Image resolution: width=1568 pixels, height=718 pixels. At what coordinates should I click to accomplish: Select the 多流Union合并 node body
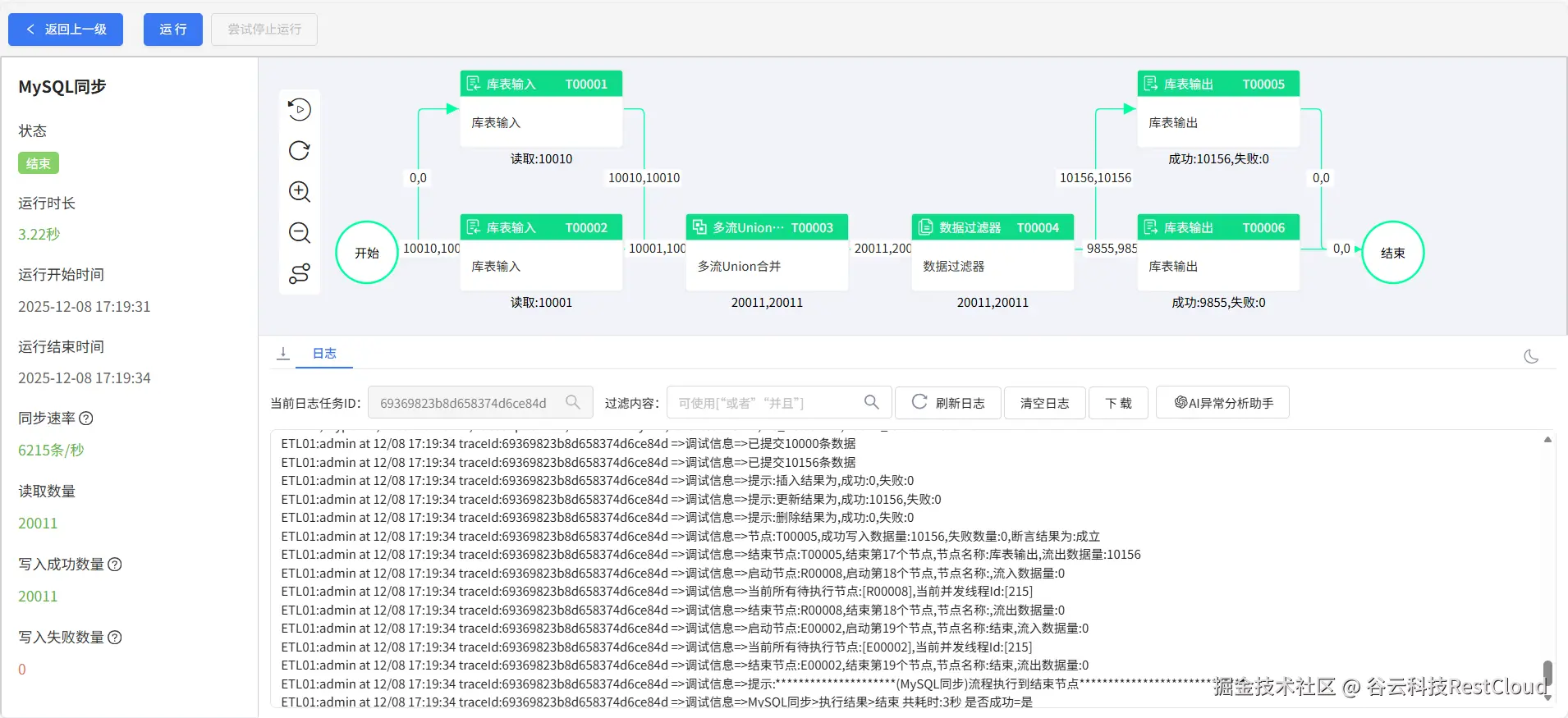[x=767, y=266]
